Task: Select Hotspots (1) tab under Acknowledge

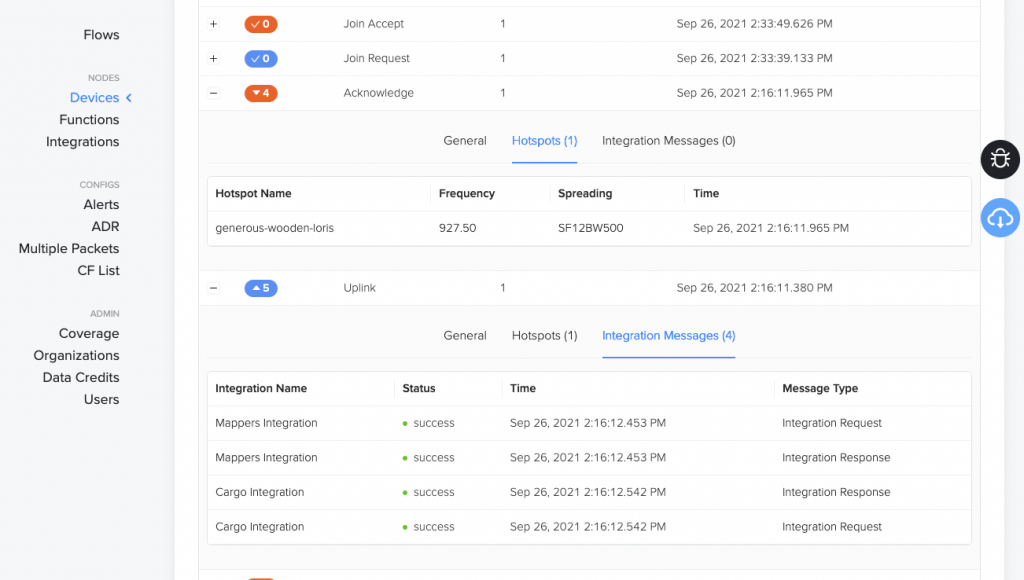Action: coord(545,141)
